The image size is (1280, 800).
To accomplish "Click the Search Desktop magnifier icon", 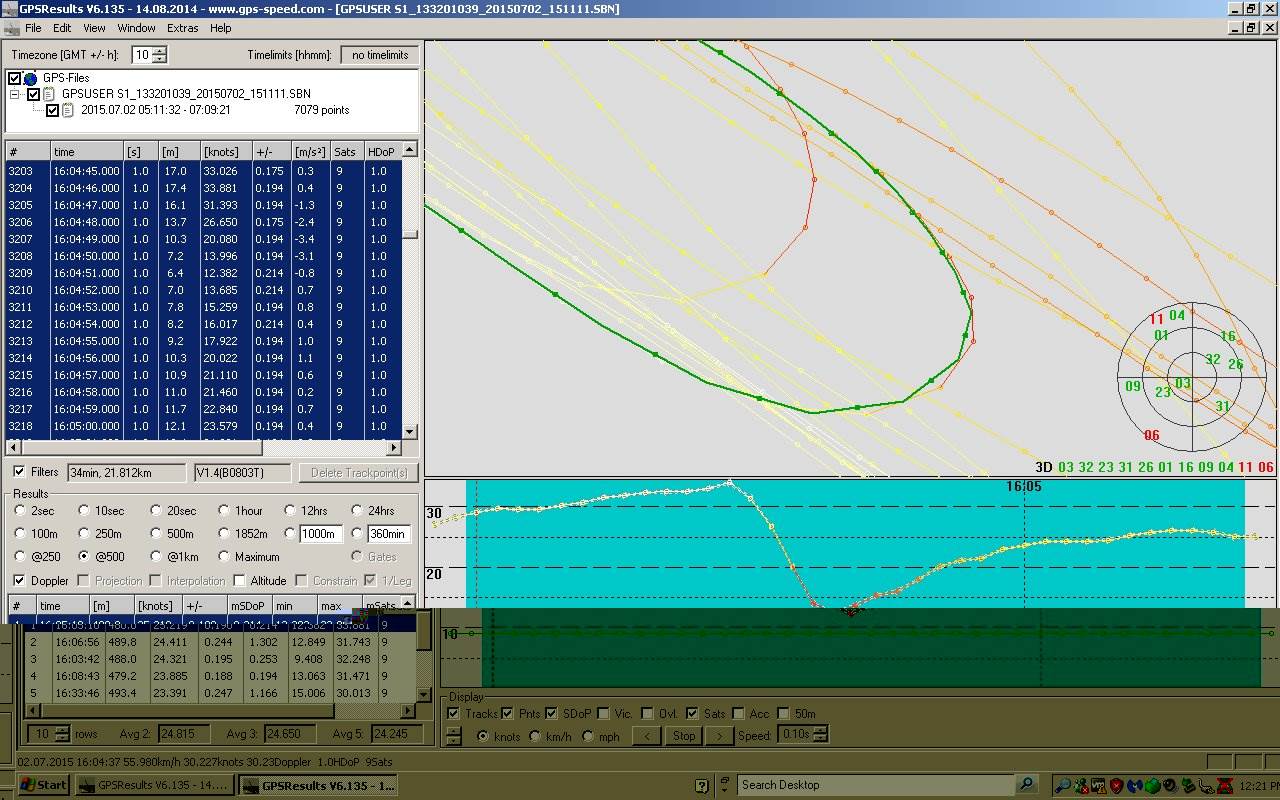I will [1026, 785].
